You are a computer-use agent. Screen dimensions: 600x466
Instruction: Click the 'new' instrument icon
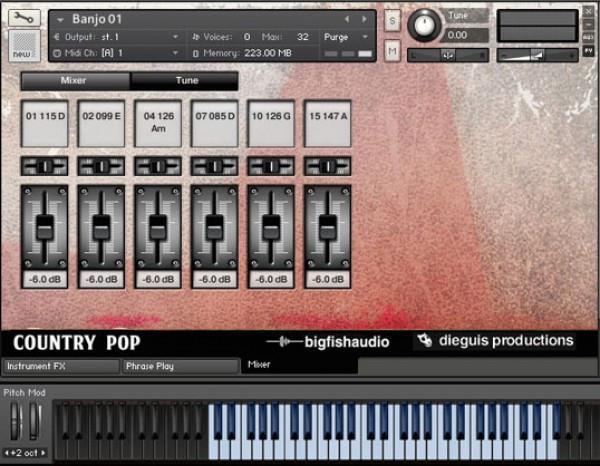point(22,44)
